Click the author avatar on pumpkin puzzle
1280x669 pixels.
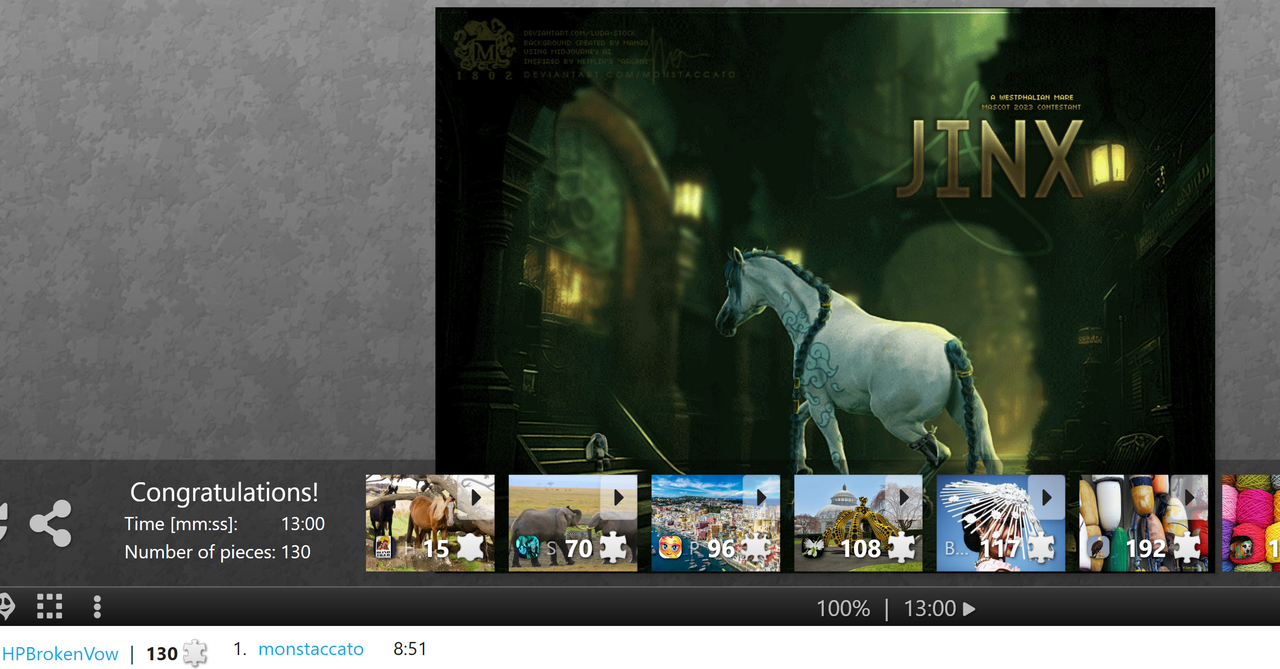812,548
